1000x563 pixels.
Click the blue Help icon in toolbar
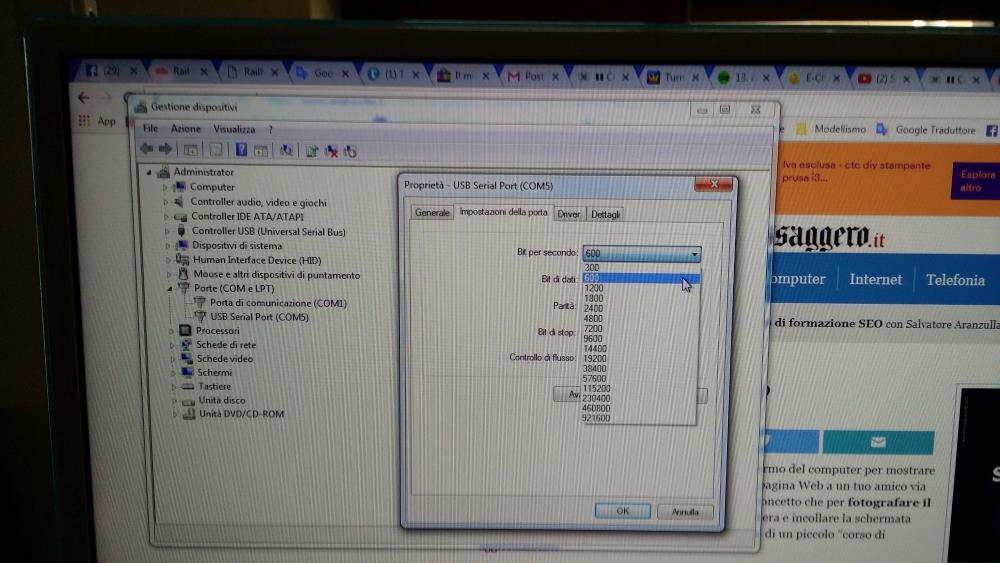[241, 150]
